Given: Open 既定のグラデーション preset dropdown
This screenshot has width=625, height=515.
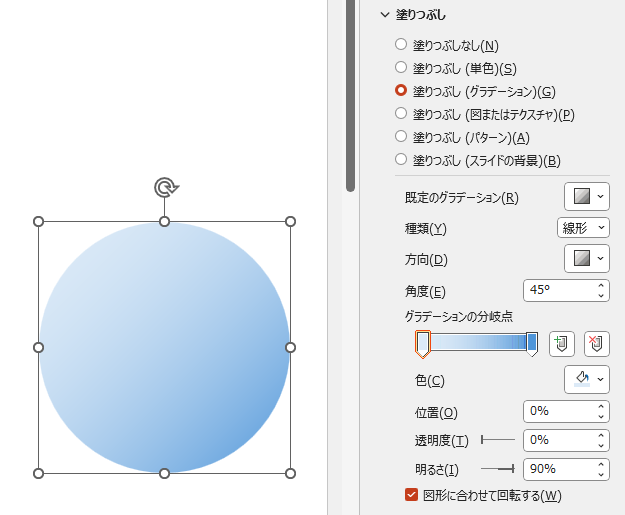Looking at the screenshot, I should [587, 196].
